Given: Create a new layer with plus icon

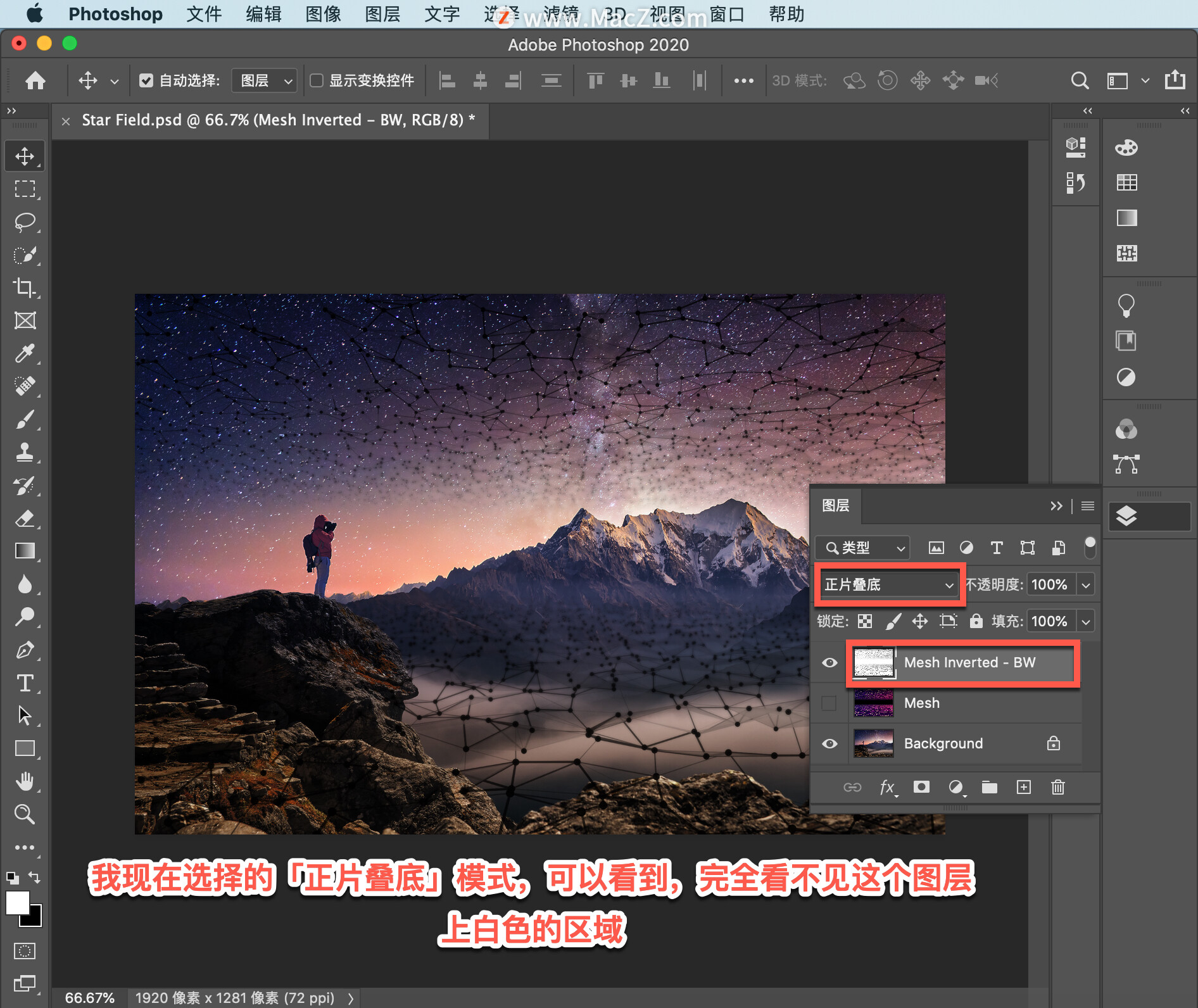Looking at the screenshot, I should pyautogui.click(x=1023, y=787).
